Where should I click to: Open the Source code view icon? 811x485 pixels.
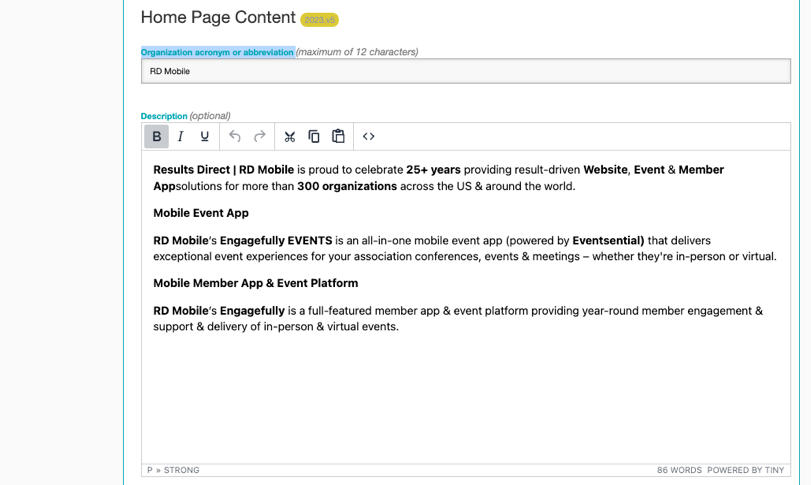click(369, 136)
